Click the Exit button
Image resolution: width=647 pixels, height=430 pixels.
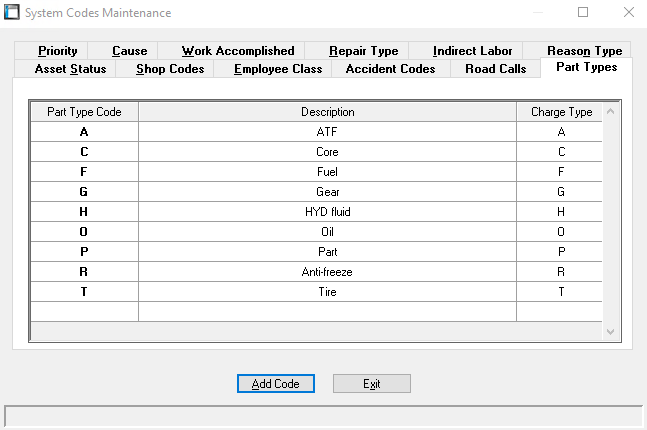(371, 384)
